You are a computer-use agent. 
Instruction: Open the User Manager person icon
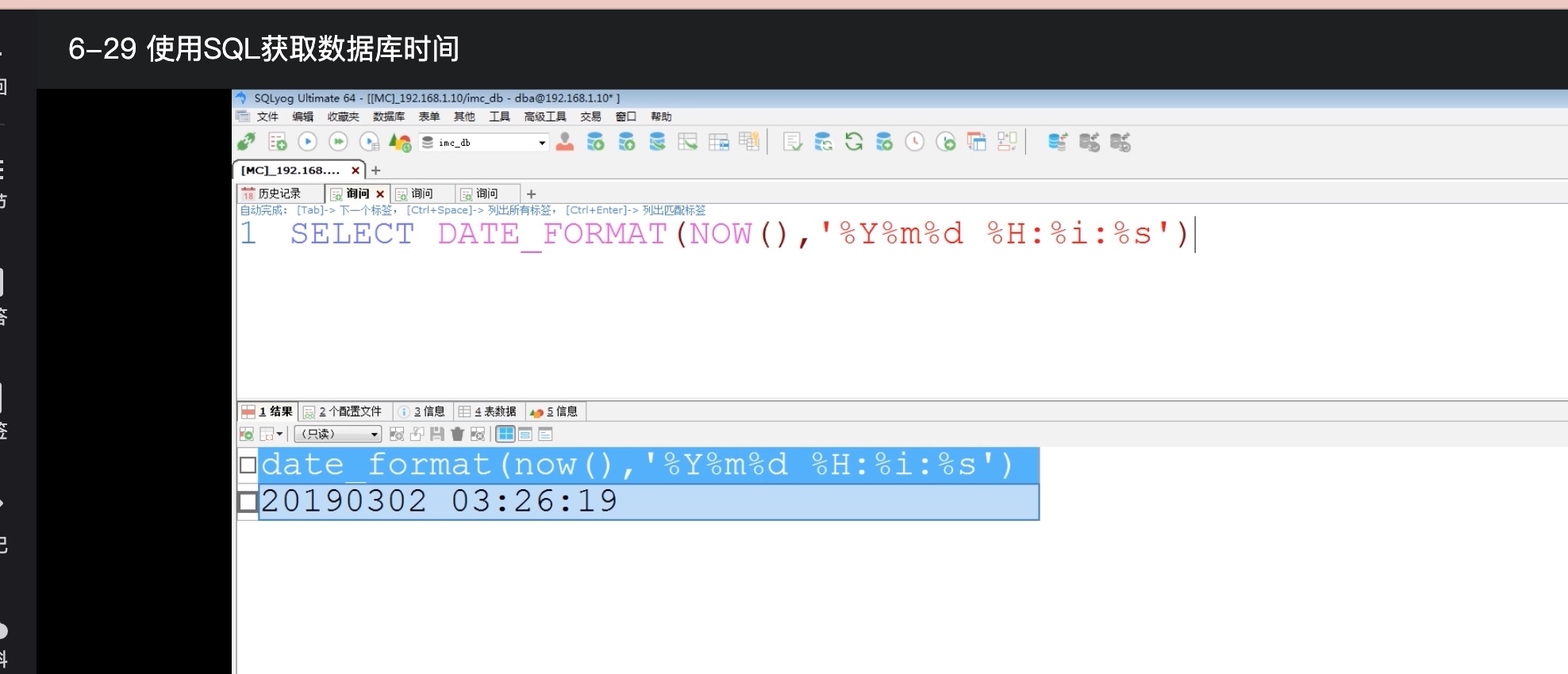pyautogui.click(x=565, y=142)
